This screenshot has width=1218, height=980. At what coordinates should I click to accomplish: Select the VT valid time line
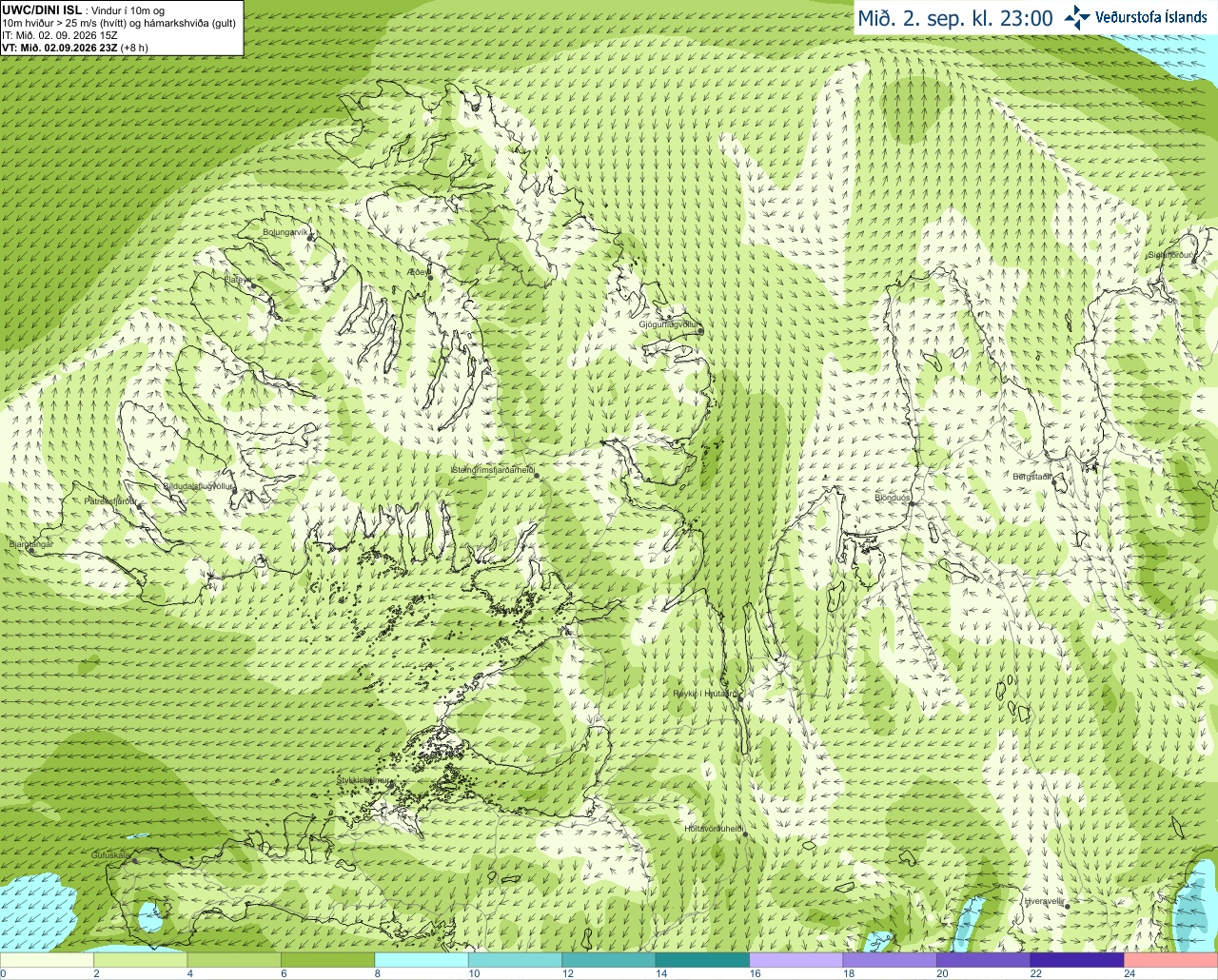coord(75,48)
